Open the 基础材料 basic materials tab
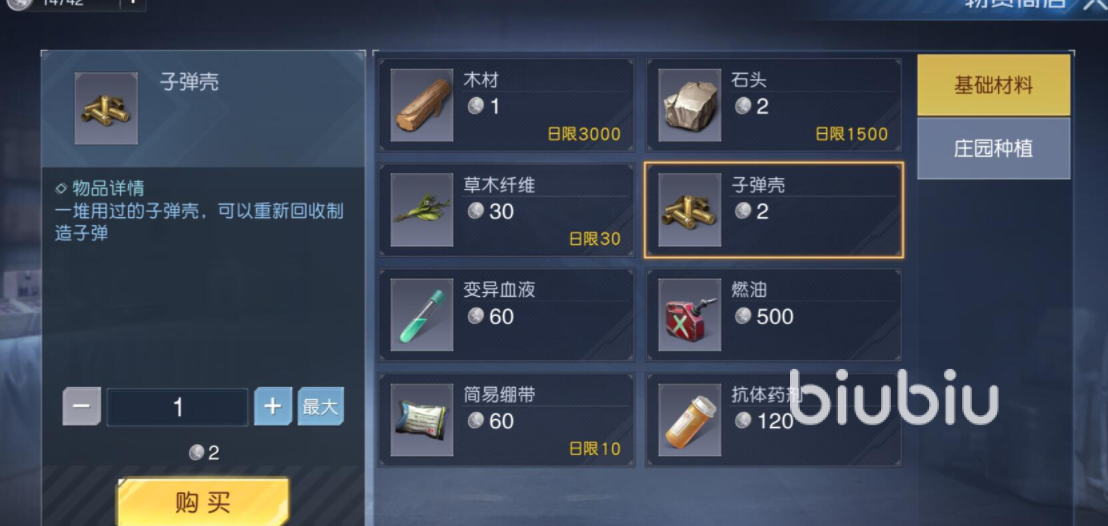Screen dimensions: 1108x526 (x=994, y=86)
